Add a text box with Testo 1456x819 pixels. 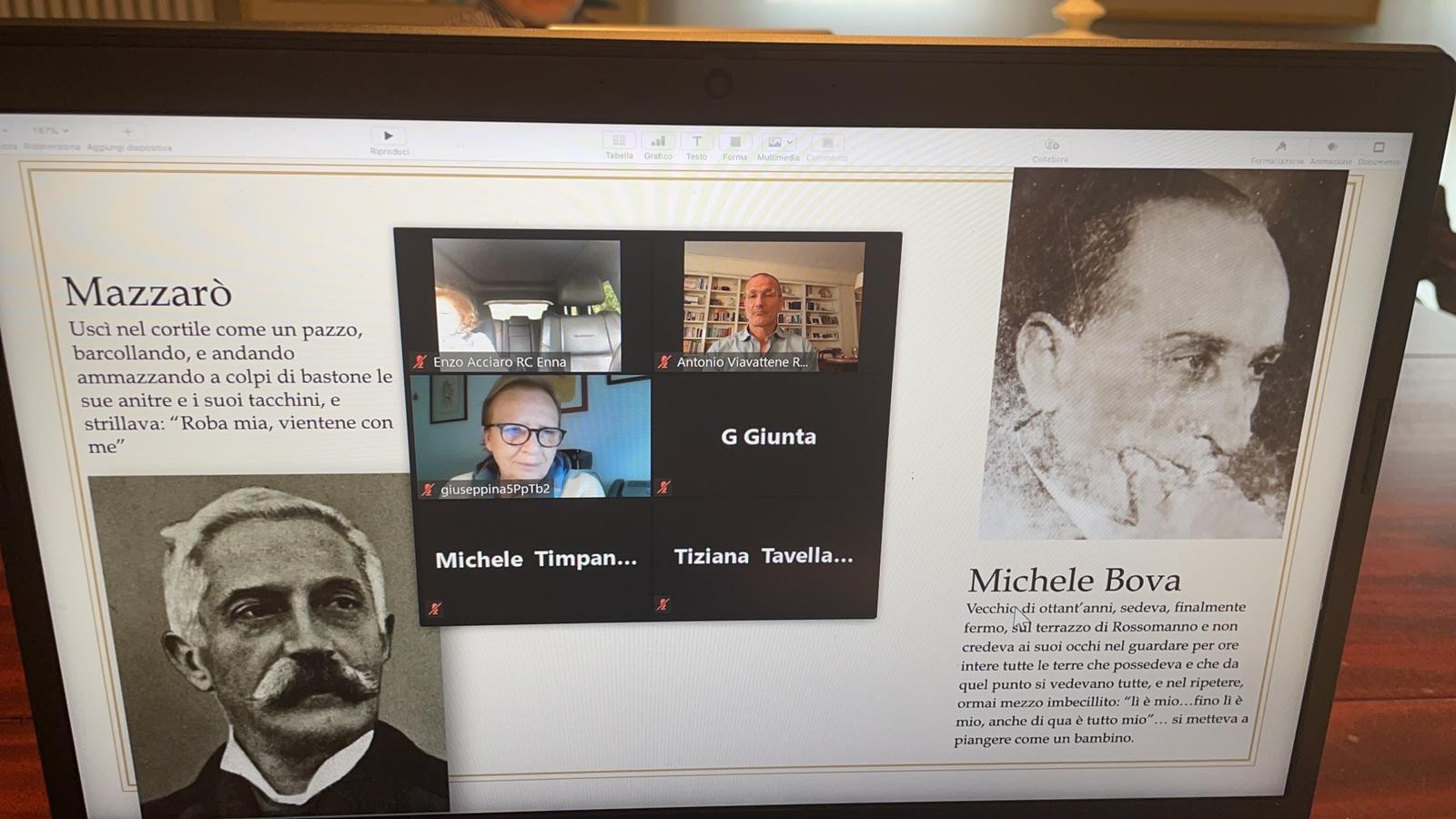tap(696, 142)
